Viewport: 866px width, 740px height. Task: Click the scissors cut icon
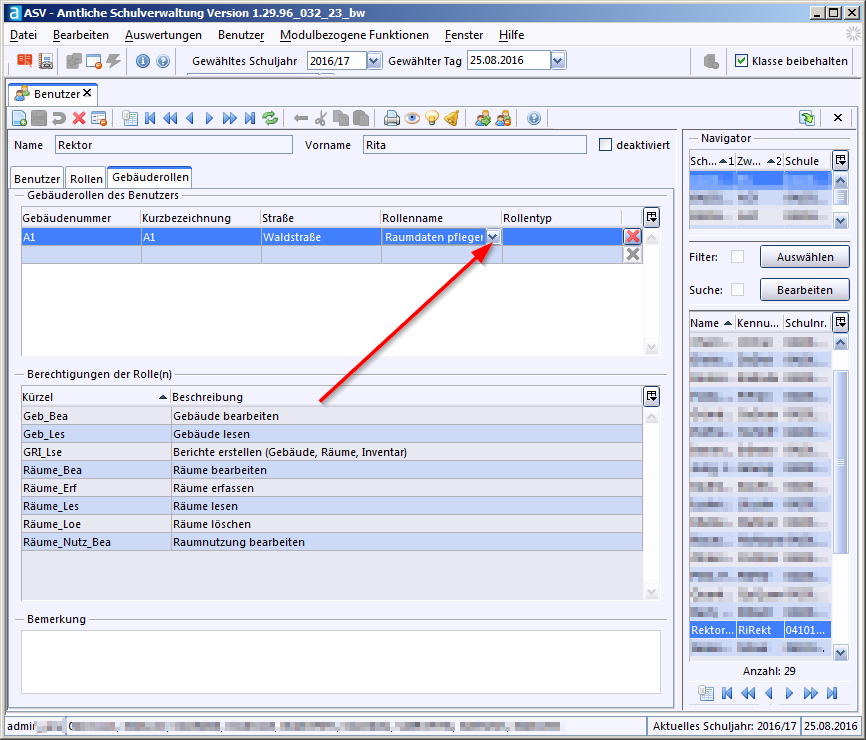tap(320, 118)
